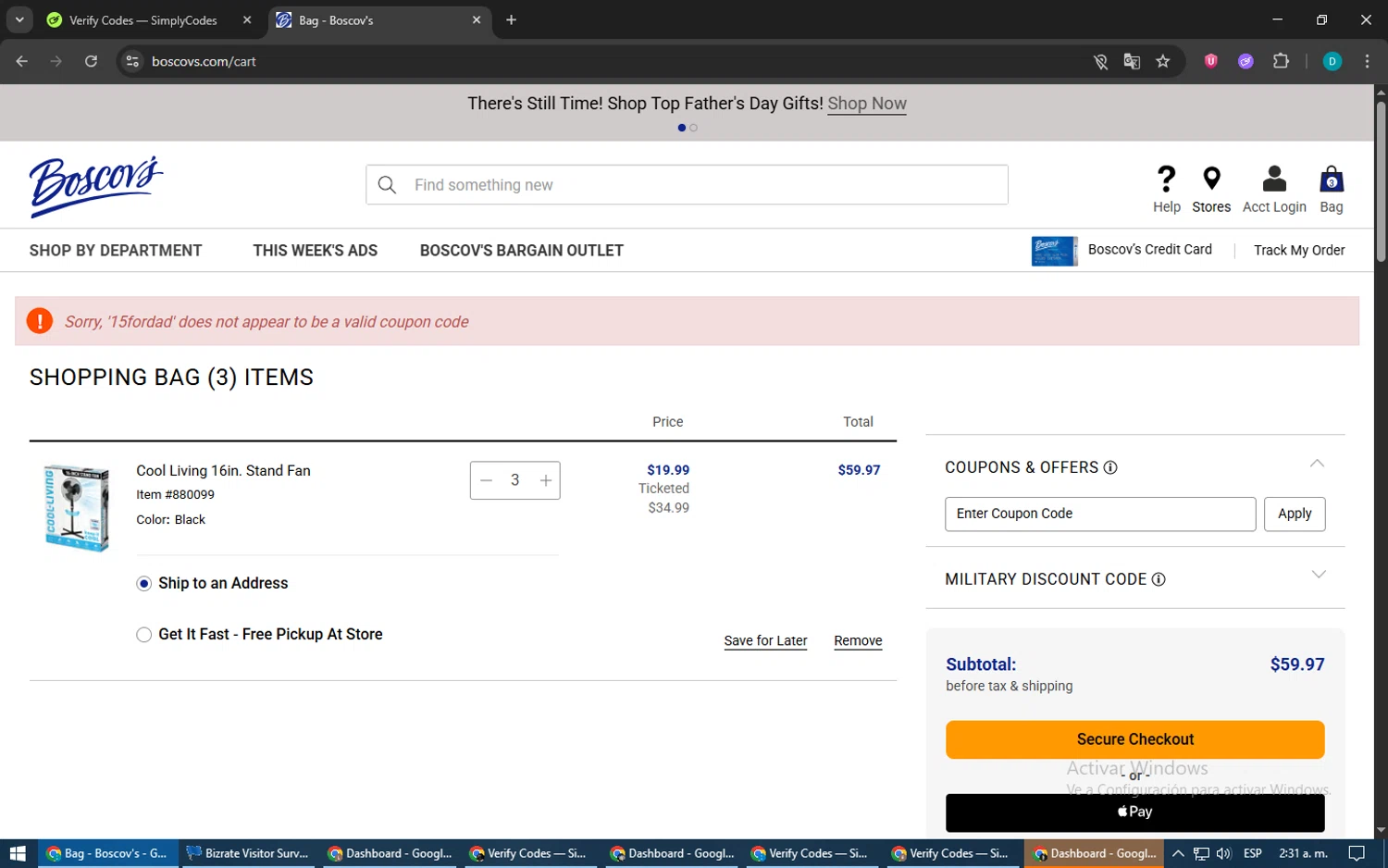This screenshot has height=868, width=1388.
Task: Expand the Military Discount Code section
Action: [1319, 575]
